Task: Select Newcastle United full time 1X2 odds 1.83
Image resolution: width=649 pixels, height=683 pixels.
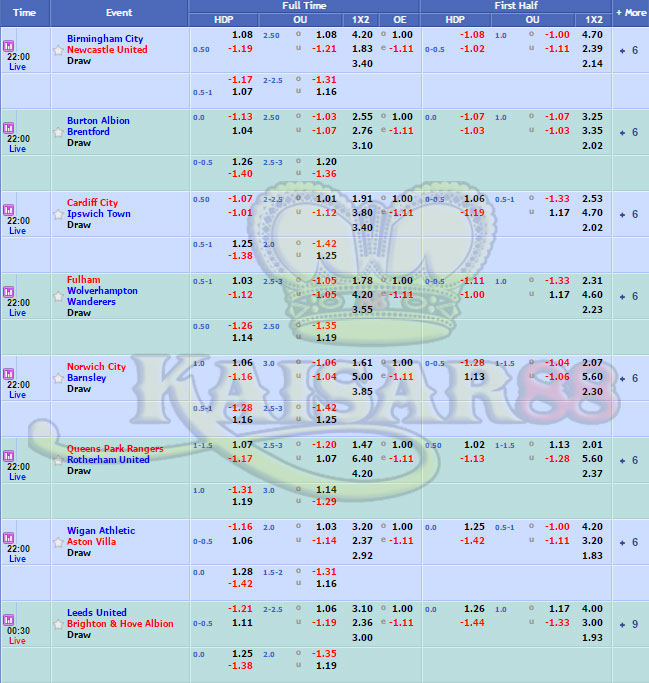Action: (x=362, y=49)
